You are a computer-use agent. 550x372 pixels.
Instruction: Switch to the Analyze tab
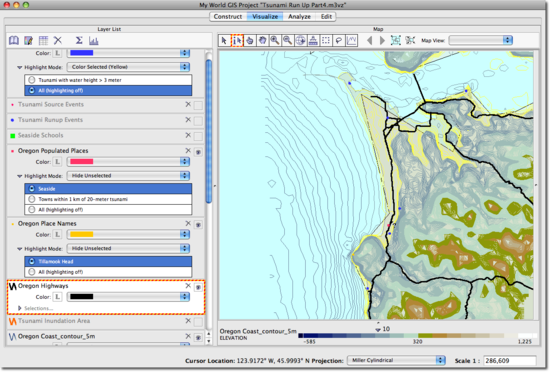tap(299, 16)
